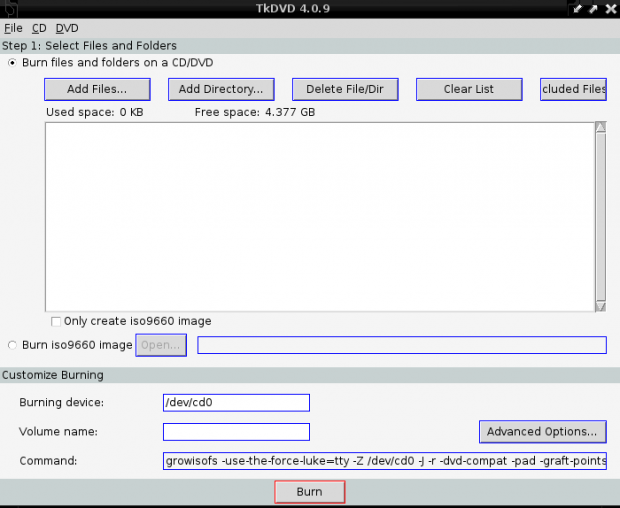Click the minimize window icon
This screenshot has width=620, height=508.
tap(577, 9)
